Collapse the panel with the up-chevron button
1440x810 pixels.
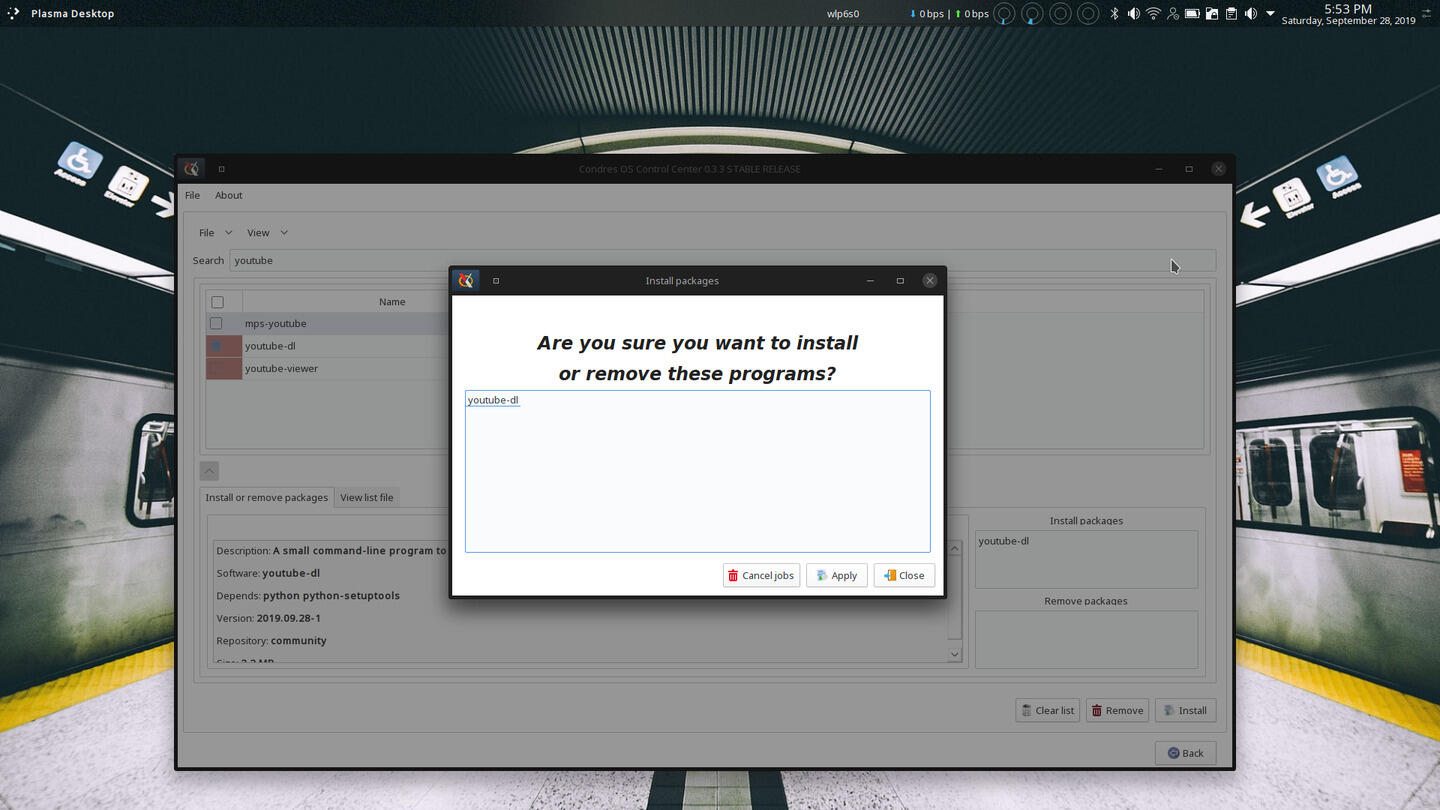click(x=209, y=470)
